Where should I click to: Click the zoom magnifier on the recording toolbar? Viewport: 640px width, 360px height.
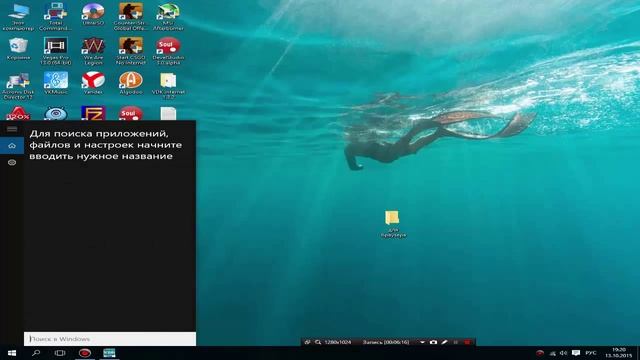coord(318,342)
